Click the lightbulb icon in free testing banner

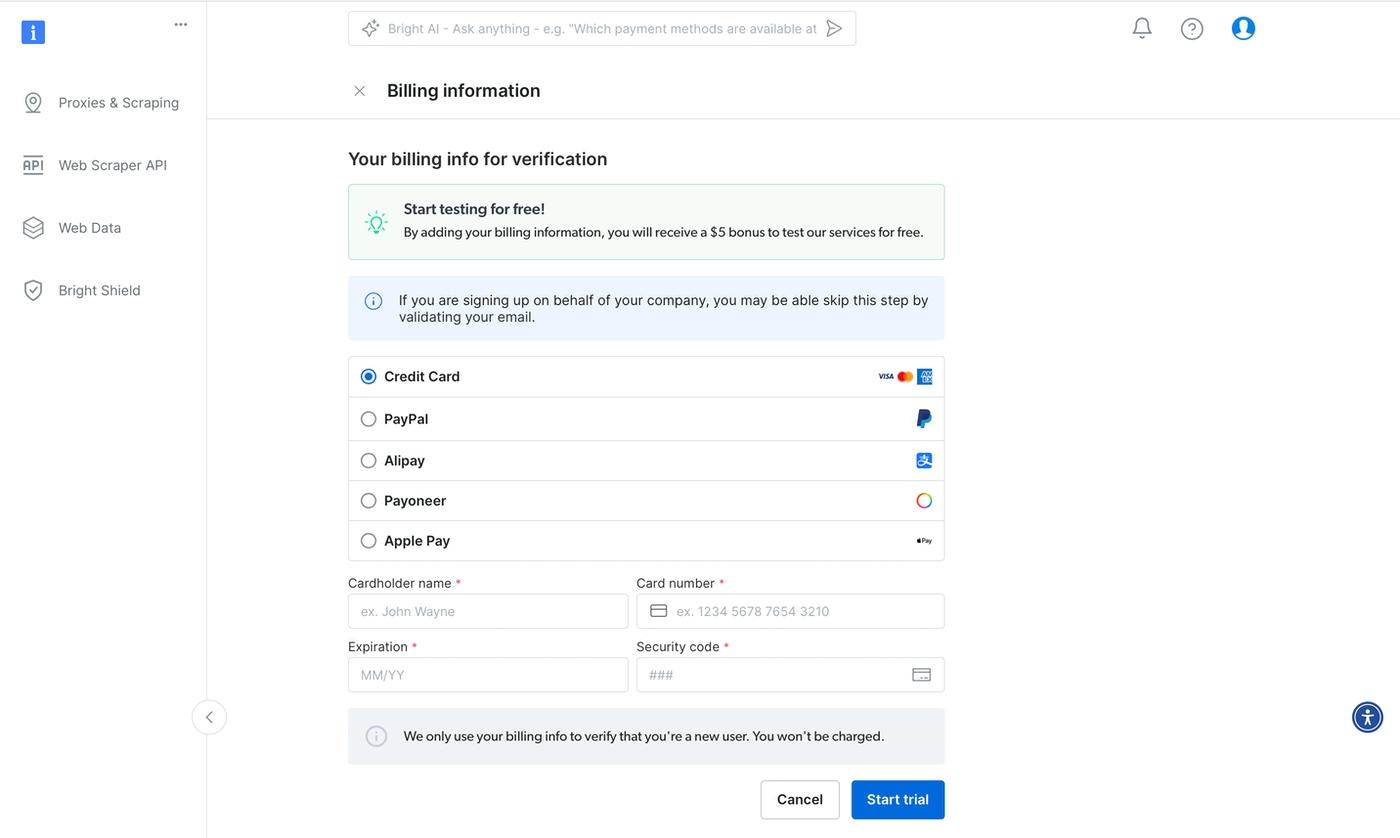point(376,222)
